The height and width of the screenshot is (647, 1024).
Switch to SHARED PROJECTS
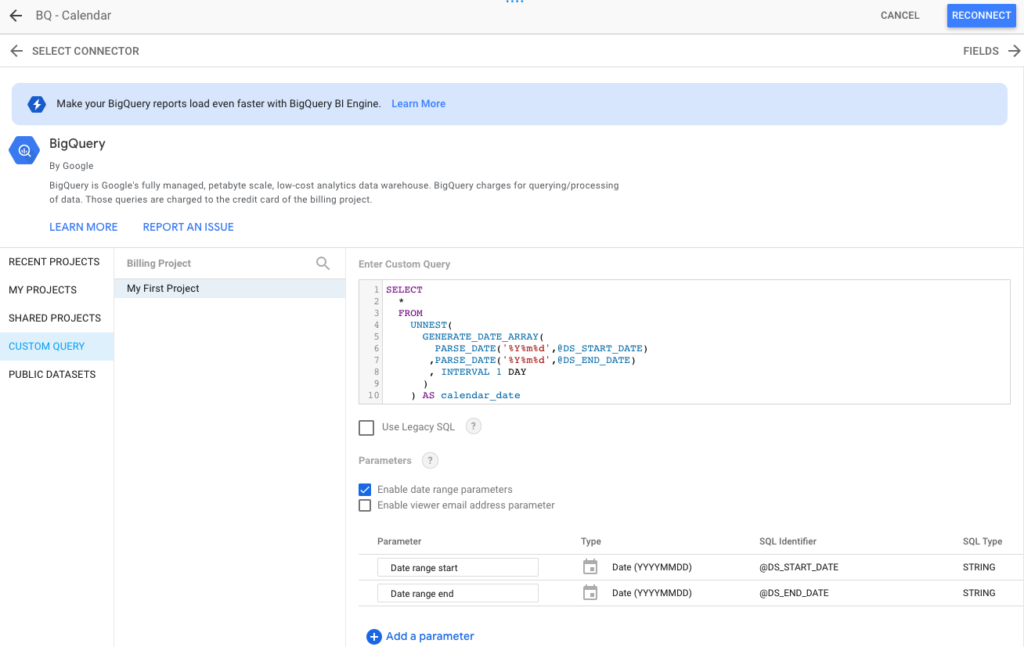coord(55,318)
